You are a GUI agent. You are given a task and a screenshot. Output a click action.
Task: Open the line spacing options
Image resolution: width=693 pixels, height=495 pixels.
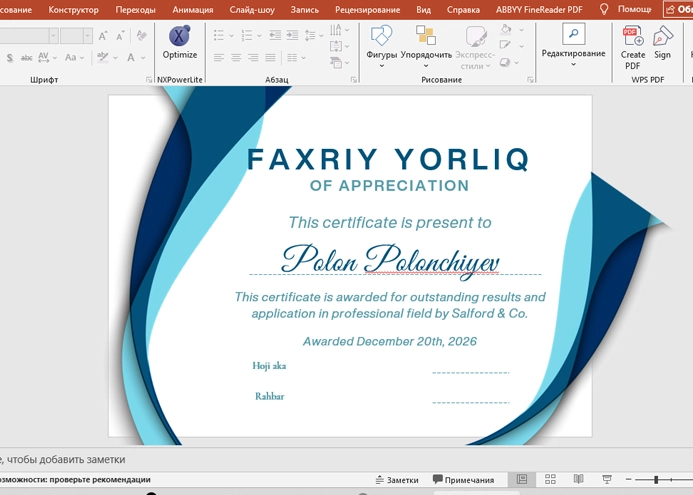tap(313, 35)
